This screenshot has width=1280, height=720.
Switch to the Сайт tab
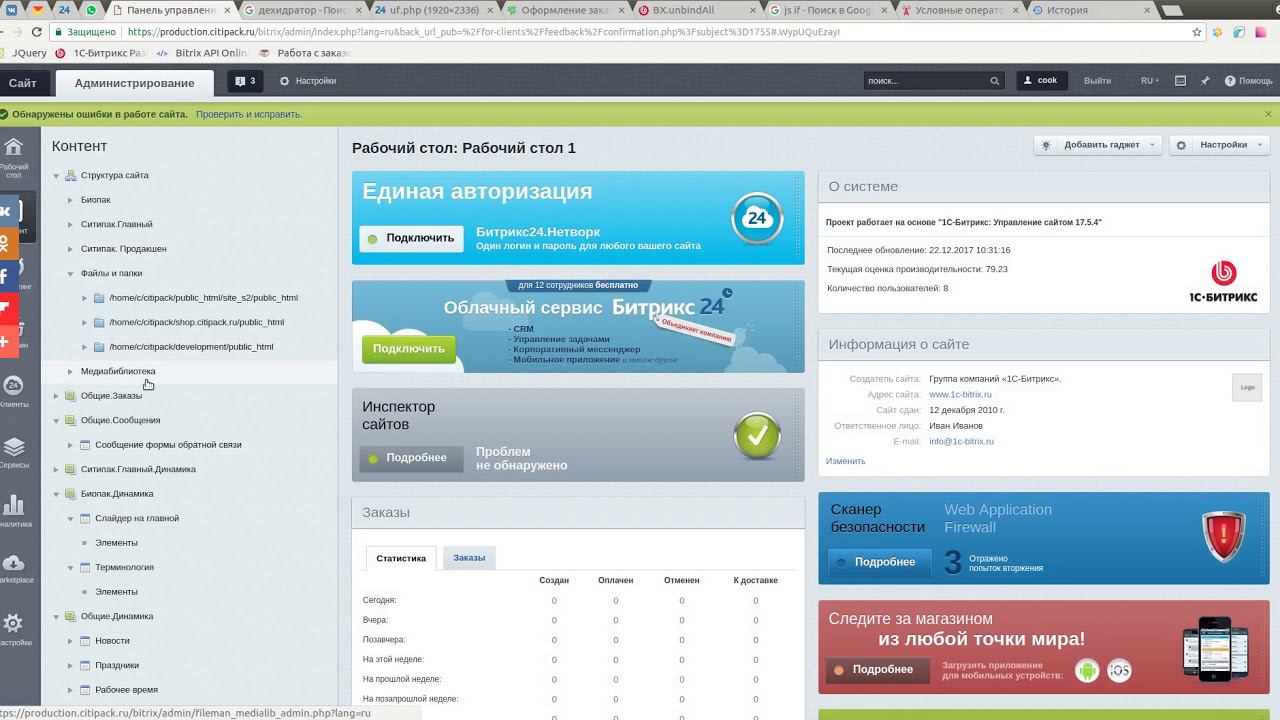22,83
